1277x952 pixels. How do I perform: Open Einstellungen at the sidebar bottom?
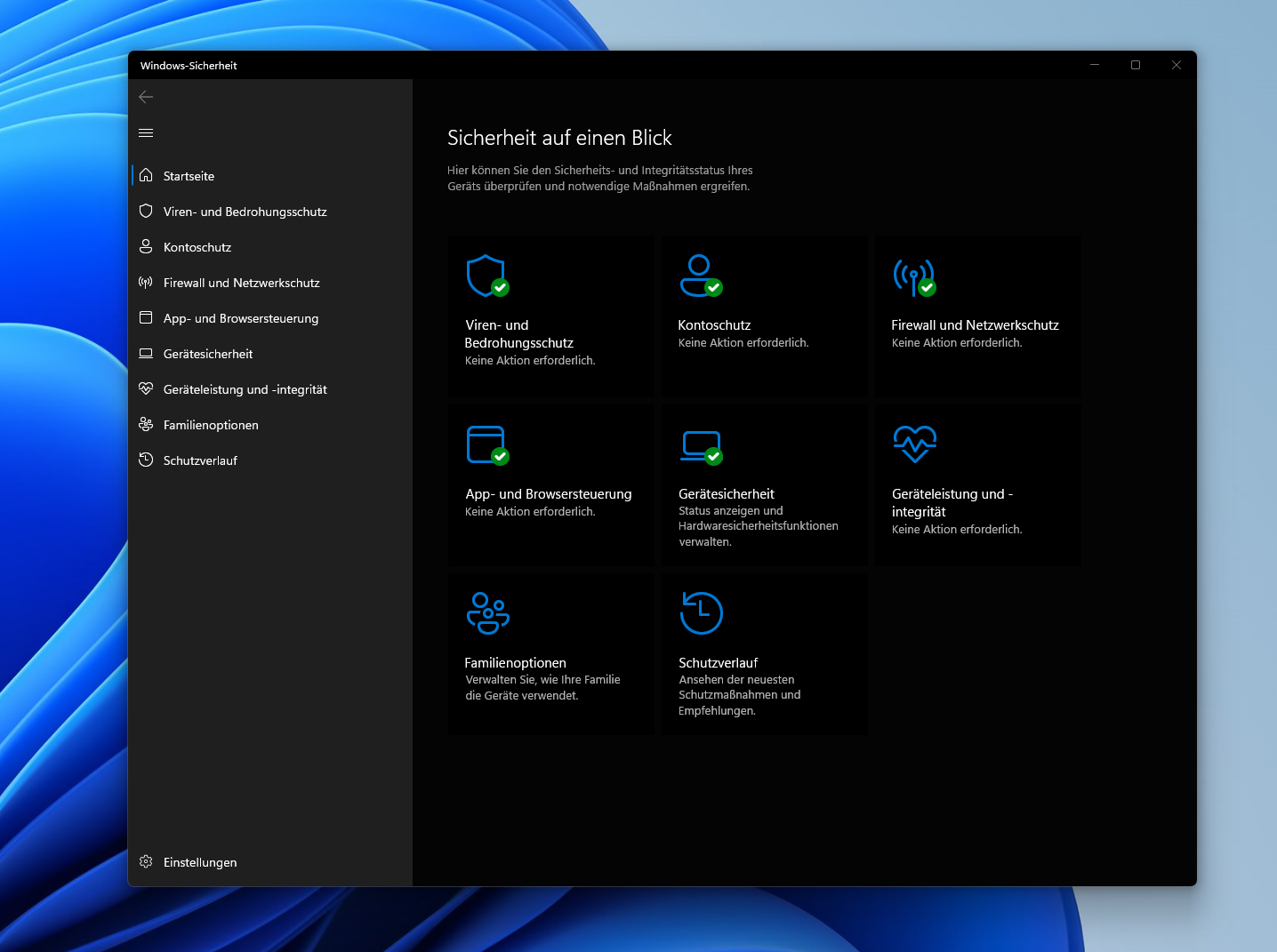(x=270, y=862)
